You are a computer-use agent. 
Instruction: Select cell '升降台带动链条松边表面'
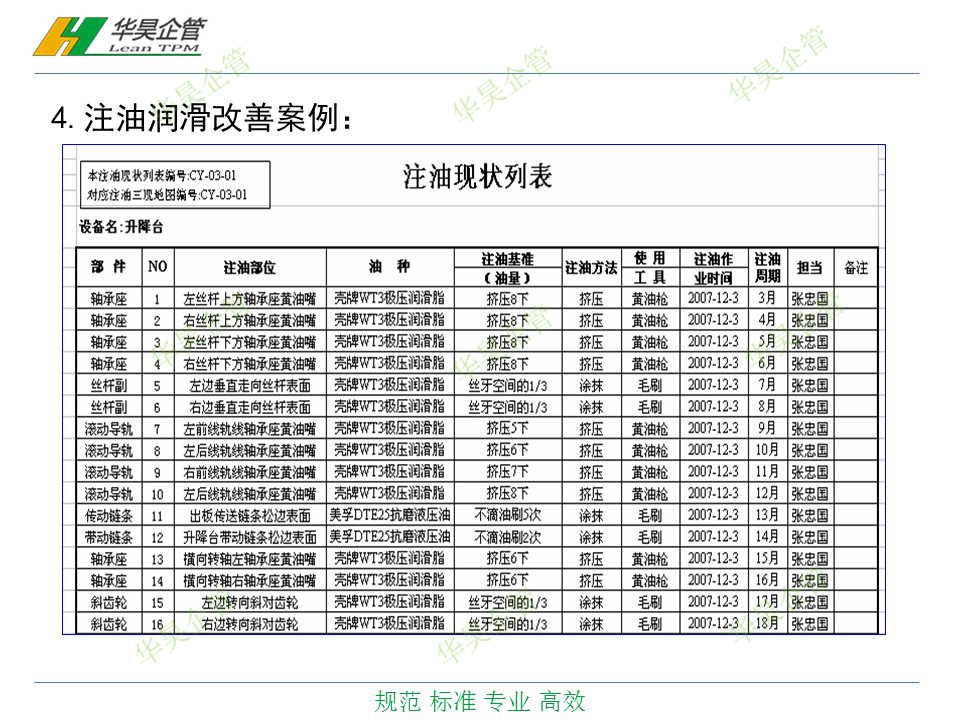pos(250,538)
